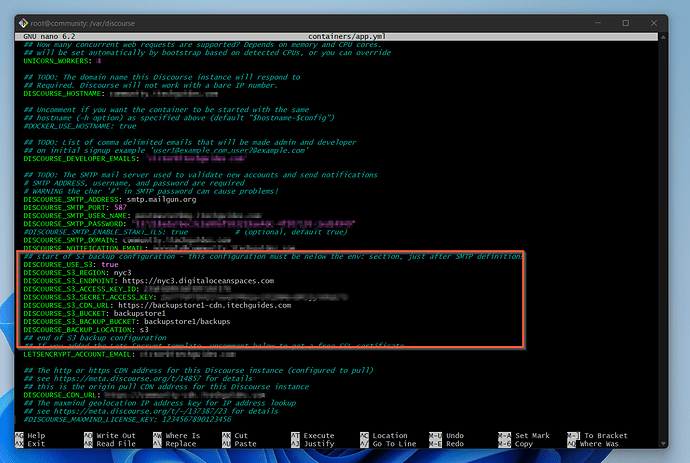Click the To Bracket shortcut
Image resolution: width=690 pixels, height=463 pixels.
tap(598, 435)
